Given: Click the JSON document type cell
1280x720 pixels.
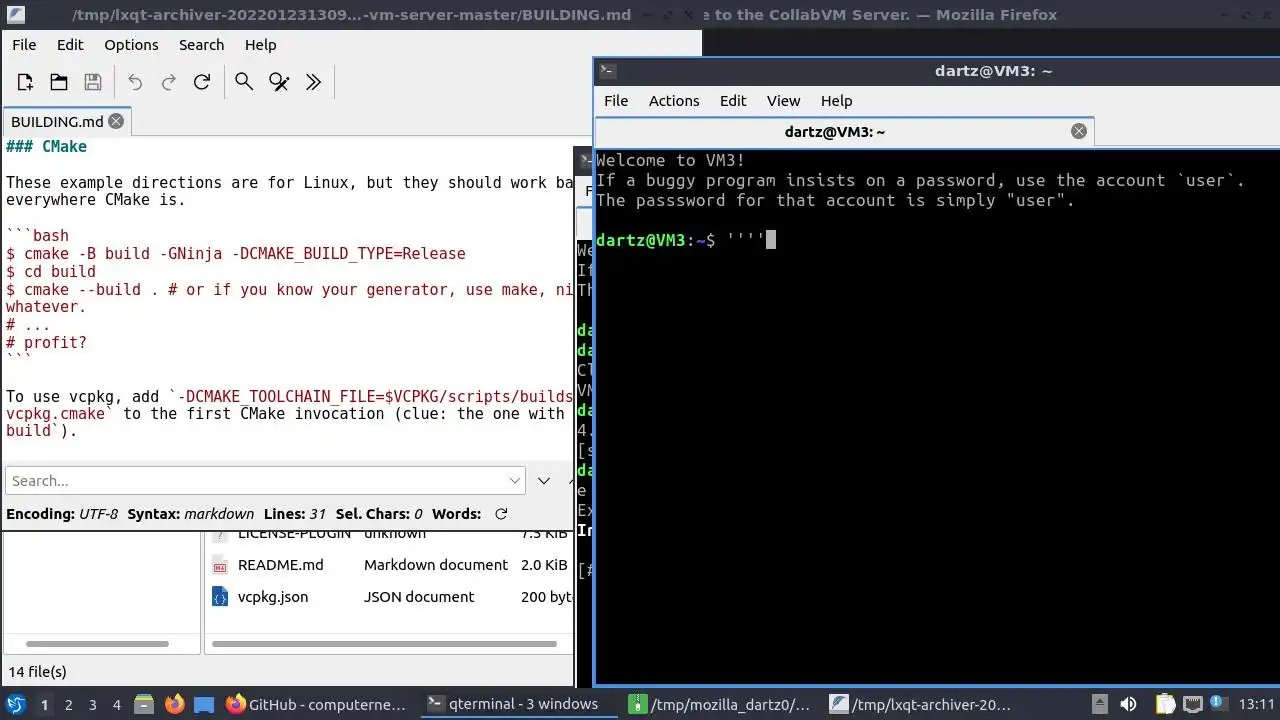Looking at the screenshot, I should point(418,597).
